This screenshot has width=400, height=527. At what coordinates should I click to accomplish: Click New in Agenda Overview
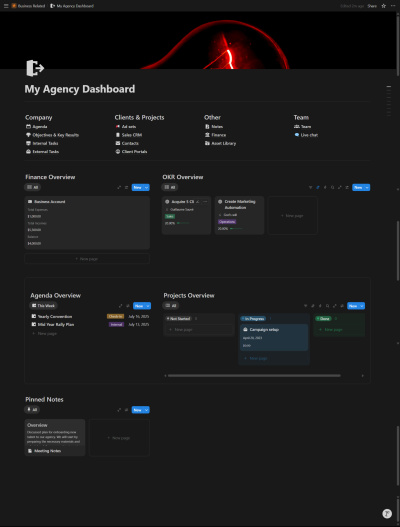[139, 306]
